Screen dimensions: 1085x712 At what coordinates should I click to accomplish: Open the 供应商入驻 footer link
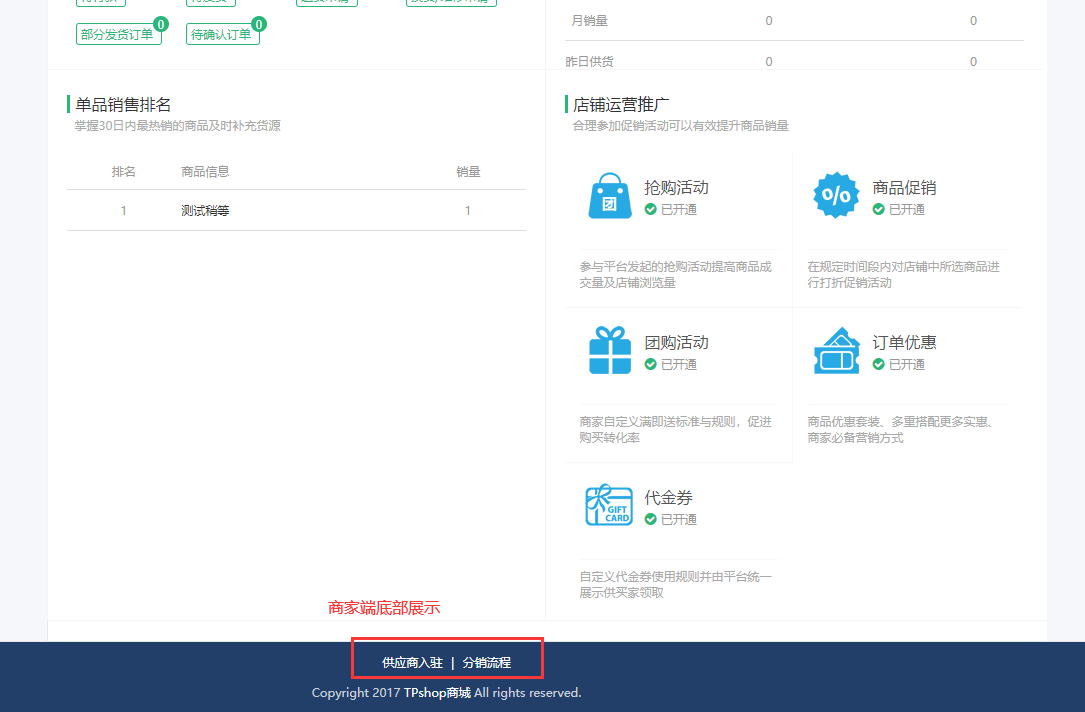click(x=412, y=663)
